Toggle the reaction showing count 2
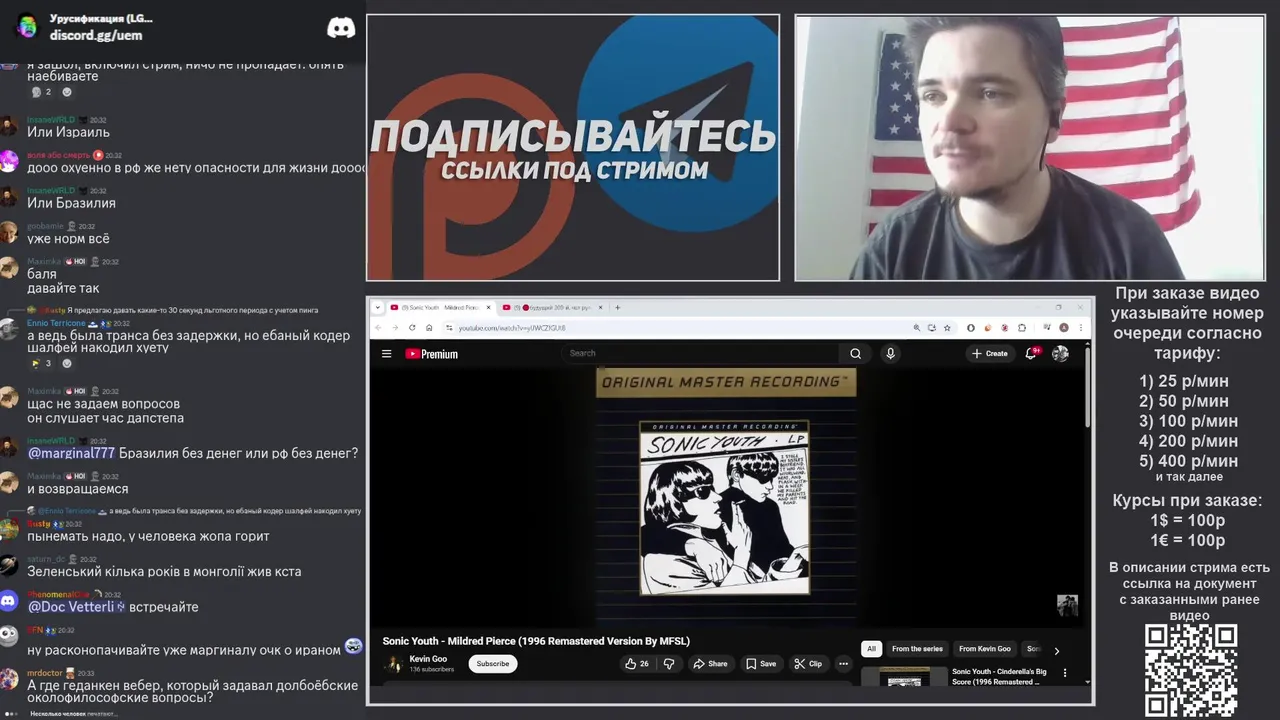This screenshot has width=1280, height=720. tap(40, 92)
